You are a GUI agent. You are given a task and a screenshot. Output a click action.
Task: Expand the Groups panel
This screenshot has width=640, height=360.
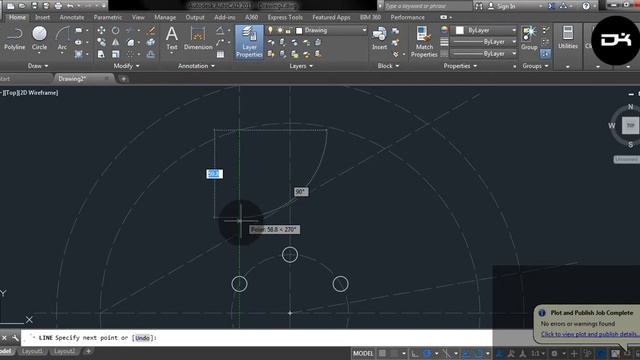pyautogui.click(x=536, y=66)
